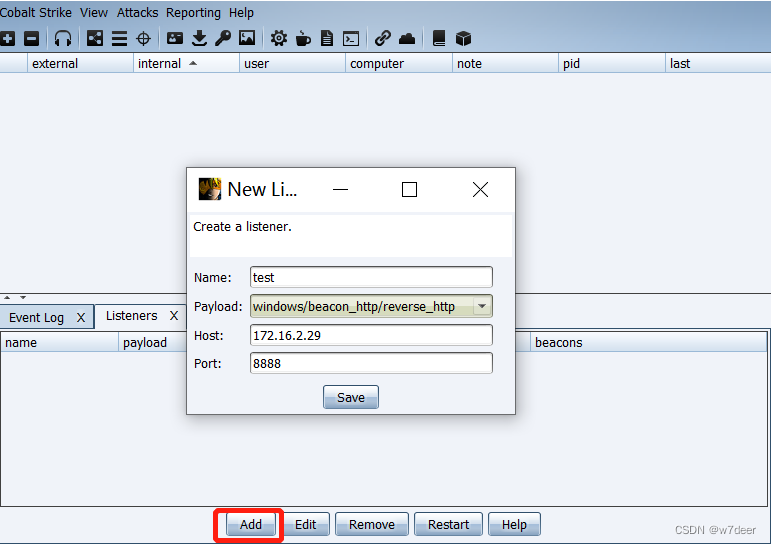The image size is (771, 544).
Task: Click Save in the New Listener dialog
Action: coord(351,397)
